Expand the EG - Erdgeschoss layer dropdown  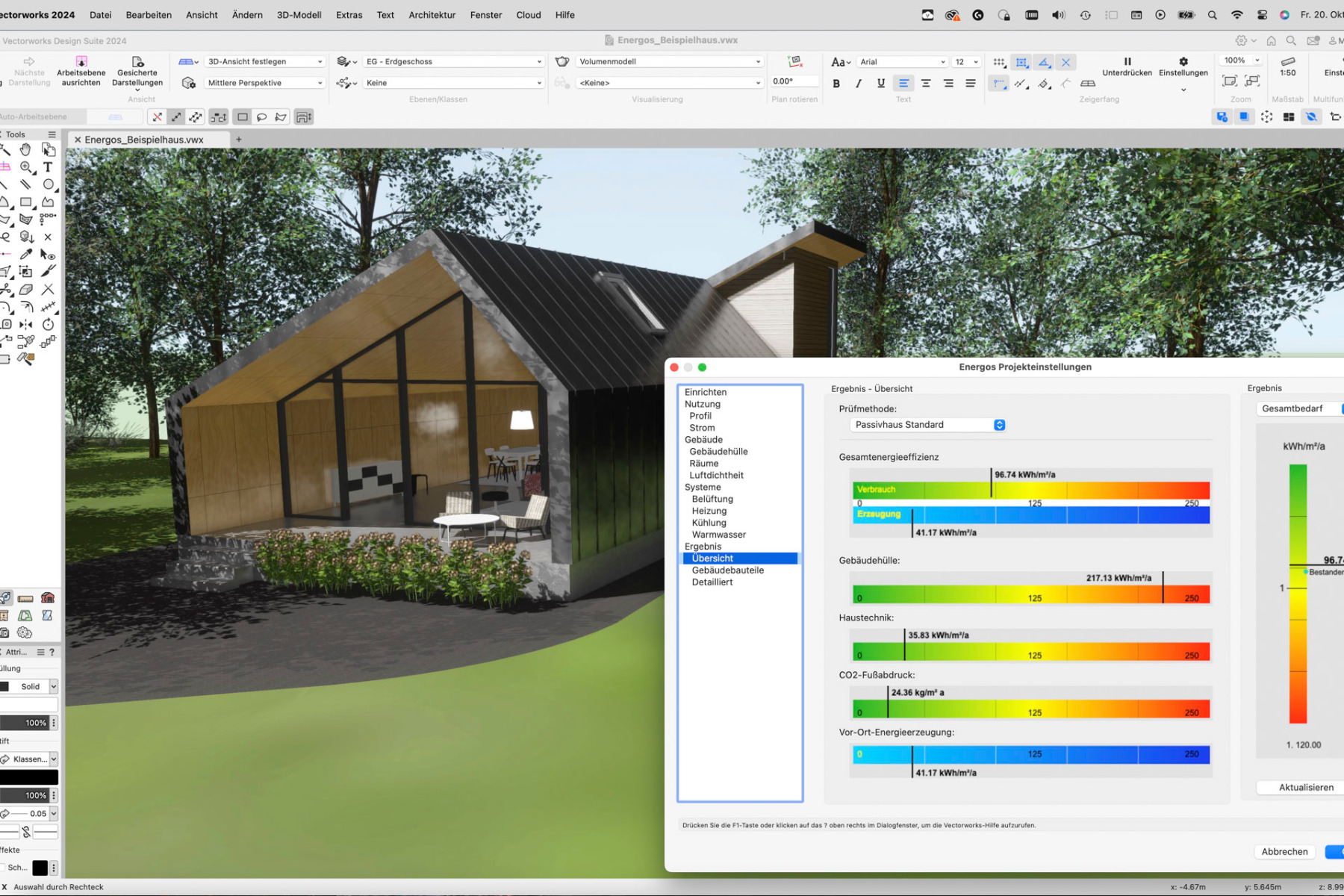point(452,62)
